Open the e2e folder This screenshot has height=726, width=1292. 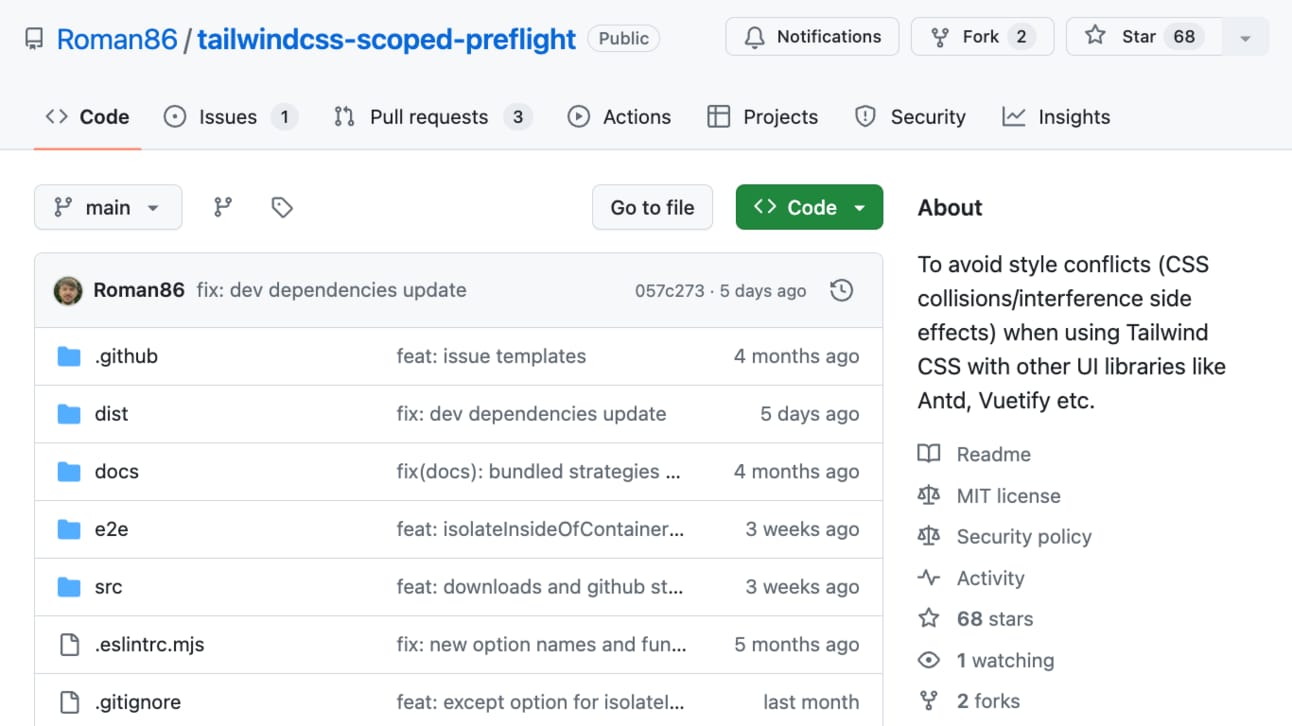point(111,529)
